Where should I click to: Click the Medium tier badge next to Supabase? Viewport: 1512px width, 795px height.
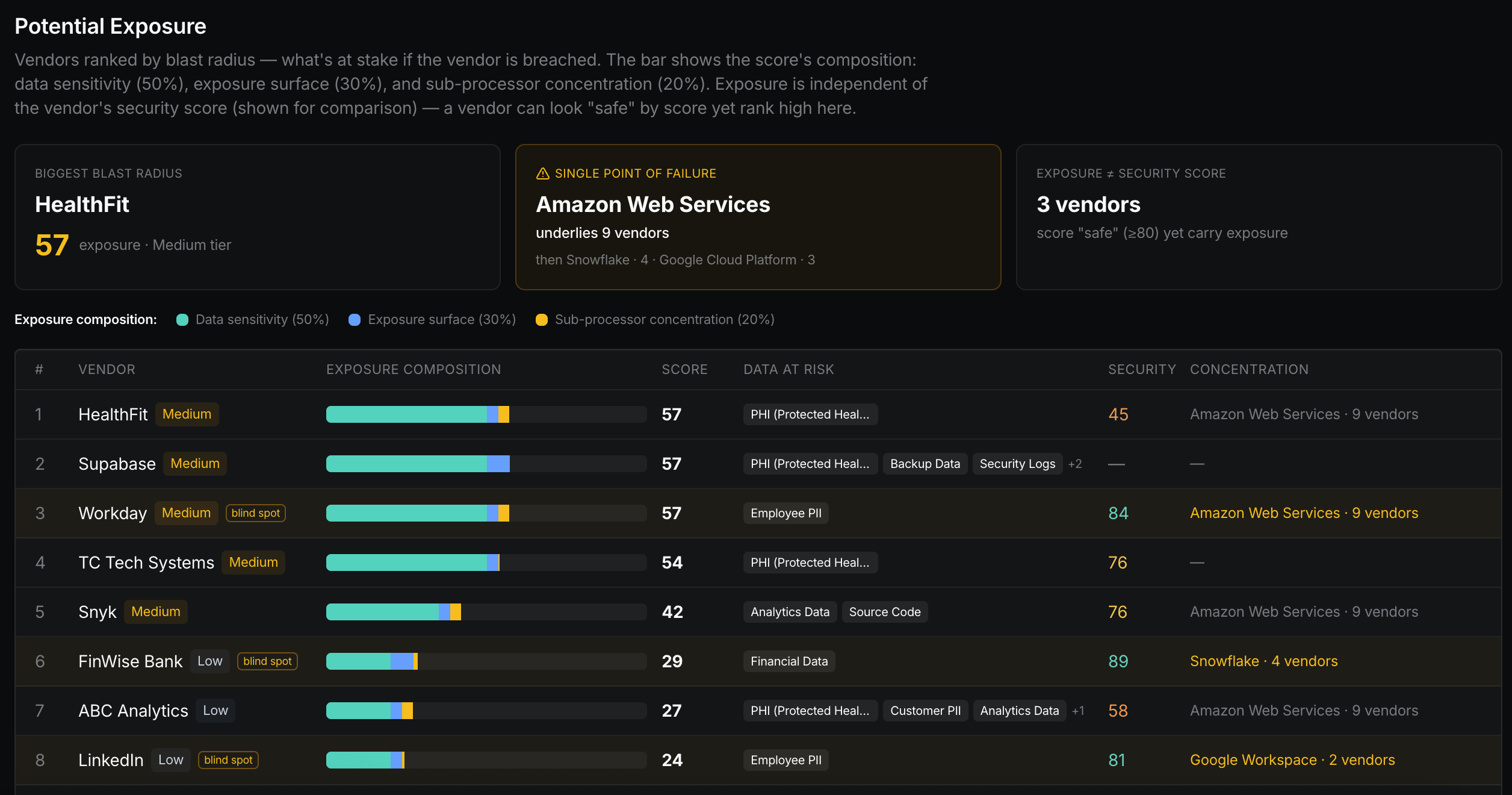pos(195,464)
